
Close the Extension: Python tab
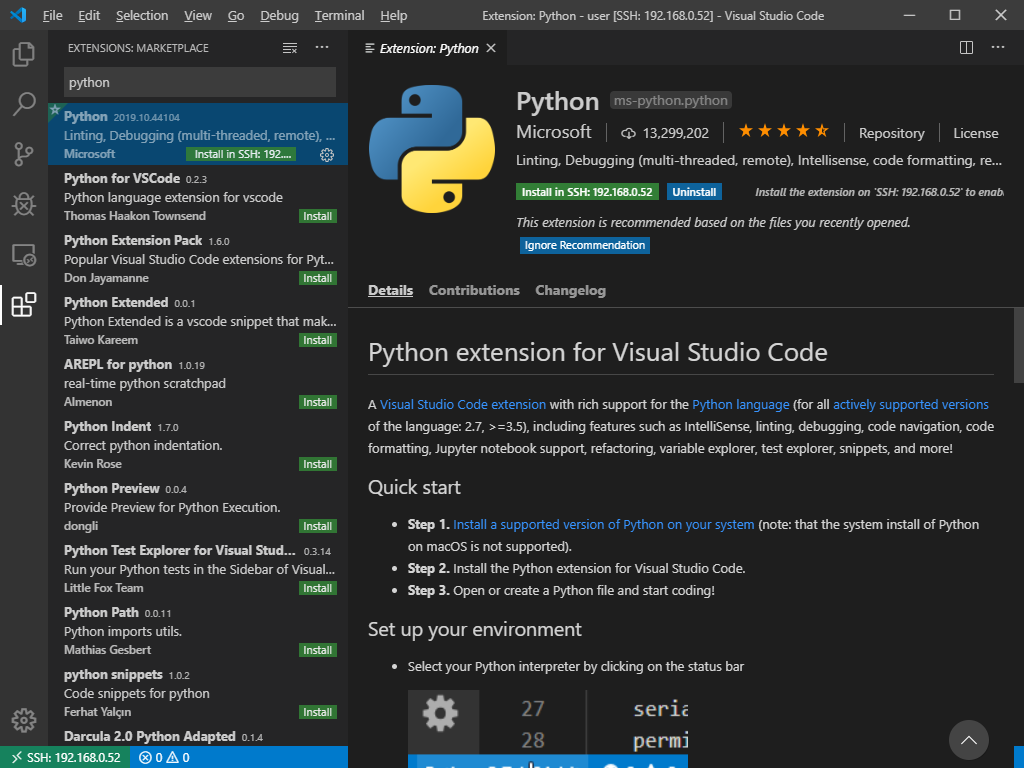click(x=491, y=48)
